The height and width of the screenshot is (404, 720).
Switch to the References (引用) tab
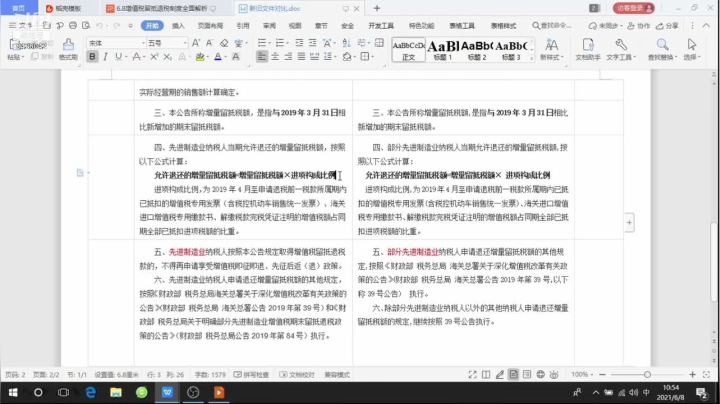(243, 26)
